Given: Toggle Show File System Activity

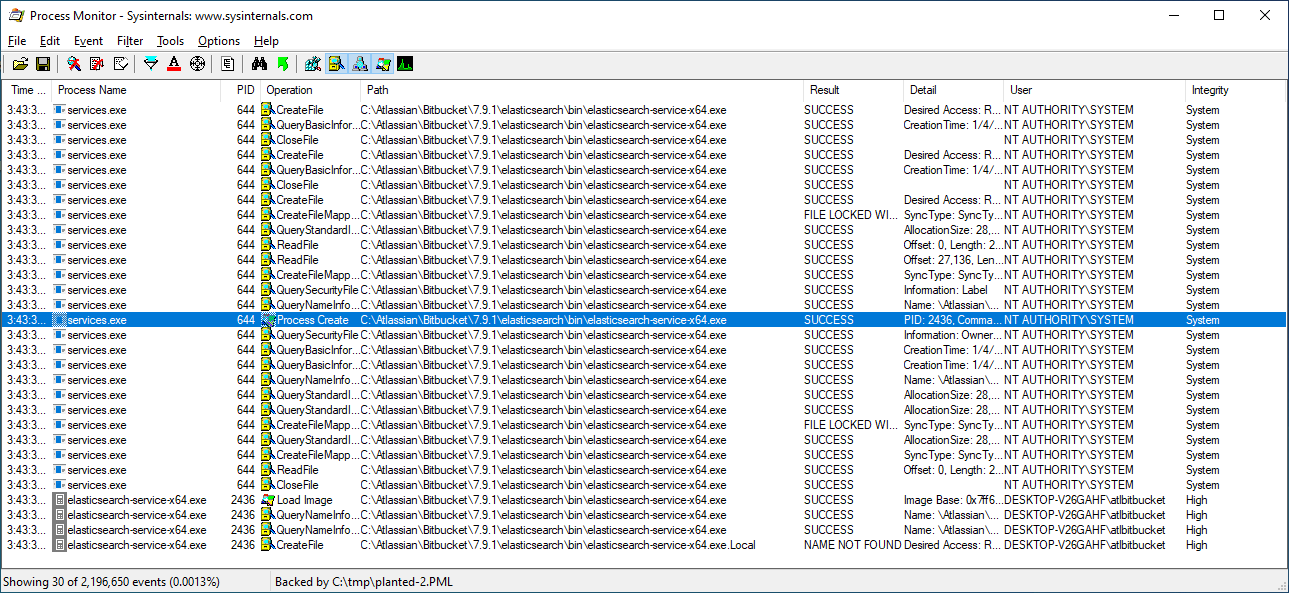Looking at the screenshot, I should click(x=336, y=64).
